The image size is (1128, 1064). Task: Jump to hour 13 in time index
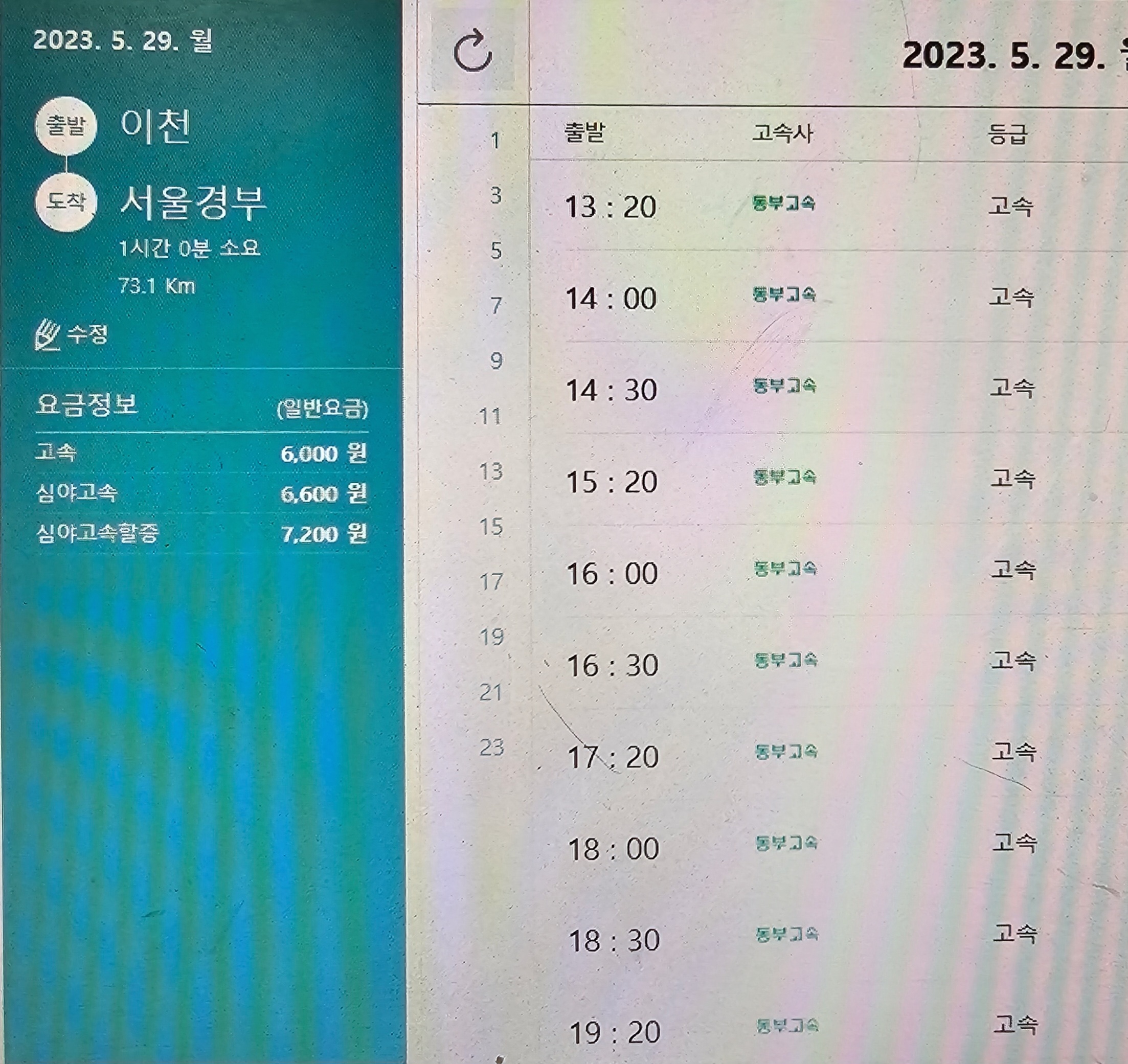pos(491,471)
